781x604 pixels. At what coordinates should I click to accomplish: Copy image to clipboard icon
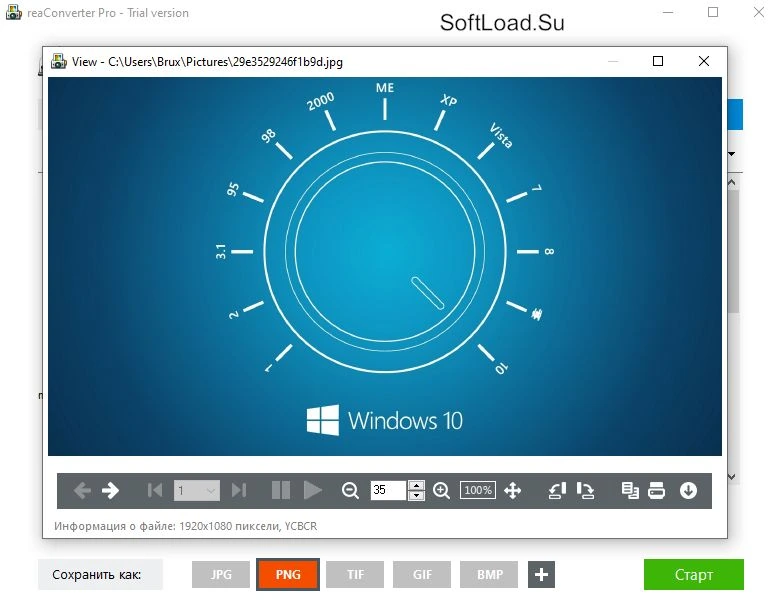tap(630, 491)
